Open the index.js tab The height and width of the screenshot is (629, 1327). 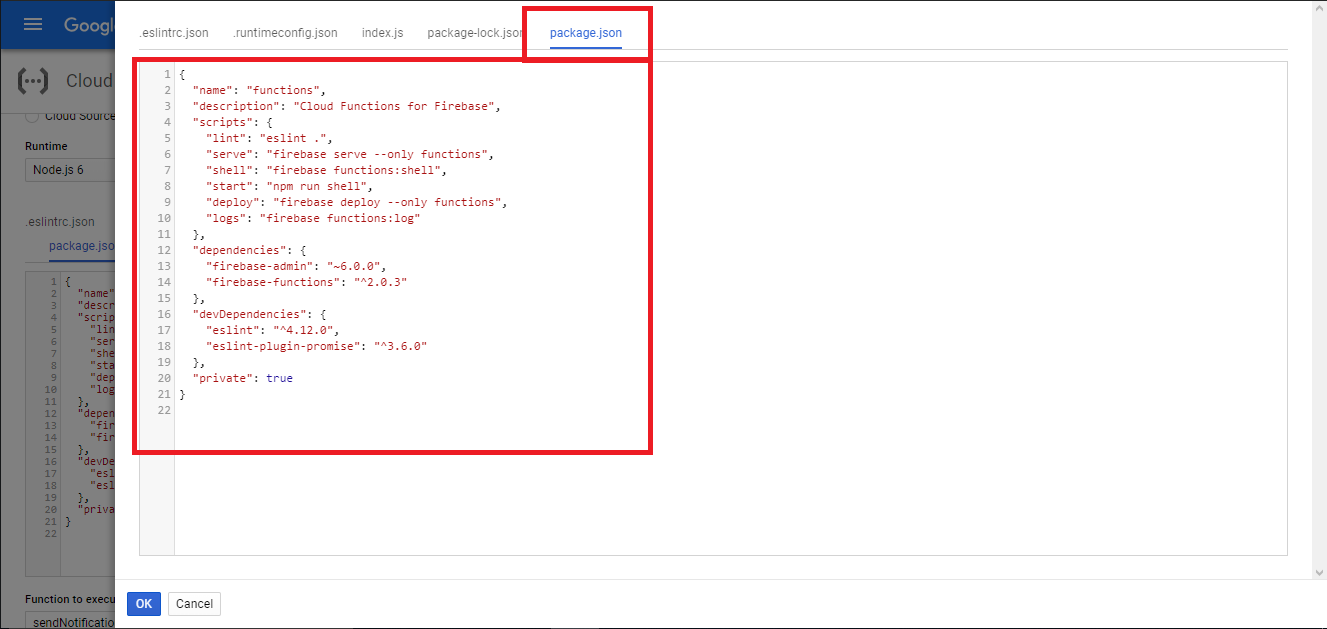tap(382, 33)
